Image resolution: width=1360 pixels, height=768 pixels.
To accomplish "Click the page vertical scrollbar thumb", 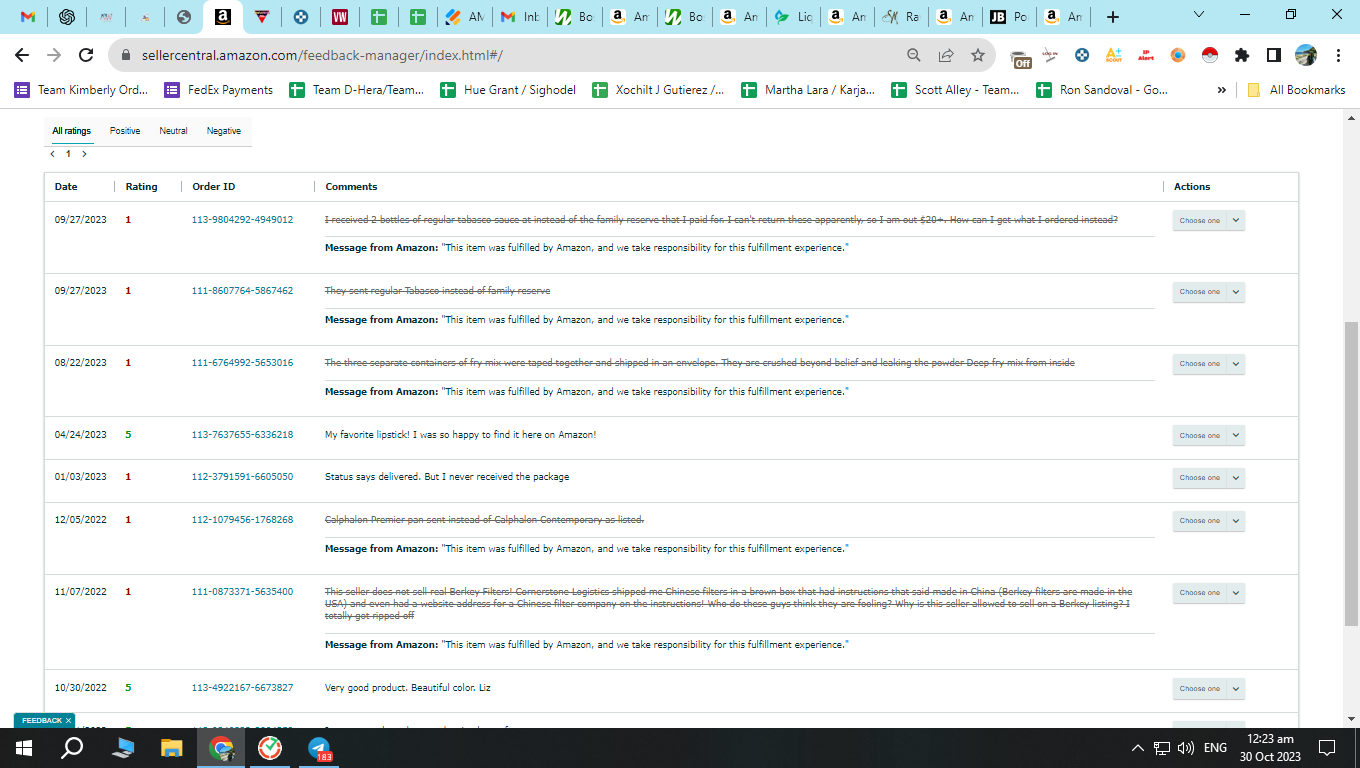I will coord(1351,474).
